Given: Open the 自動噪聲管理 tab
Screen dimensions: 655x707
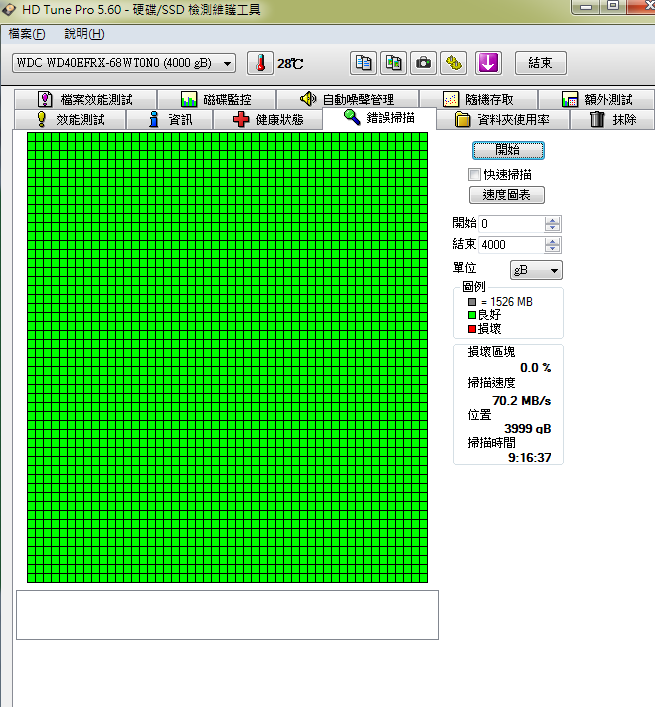Looking at the screenshot, I should tap(348, 99).
